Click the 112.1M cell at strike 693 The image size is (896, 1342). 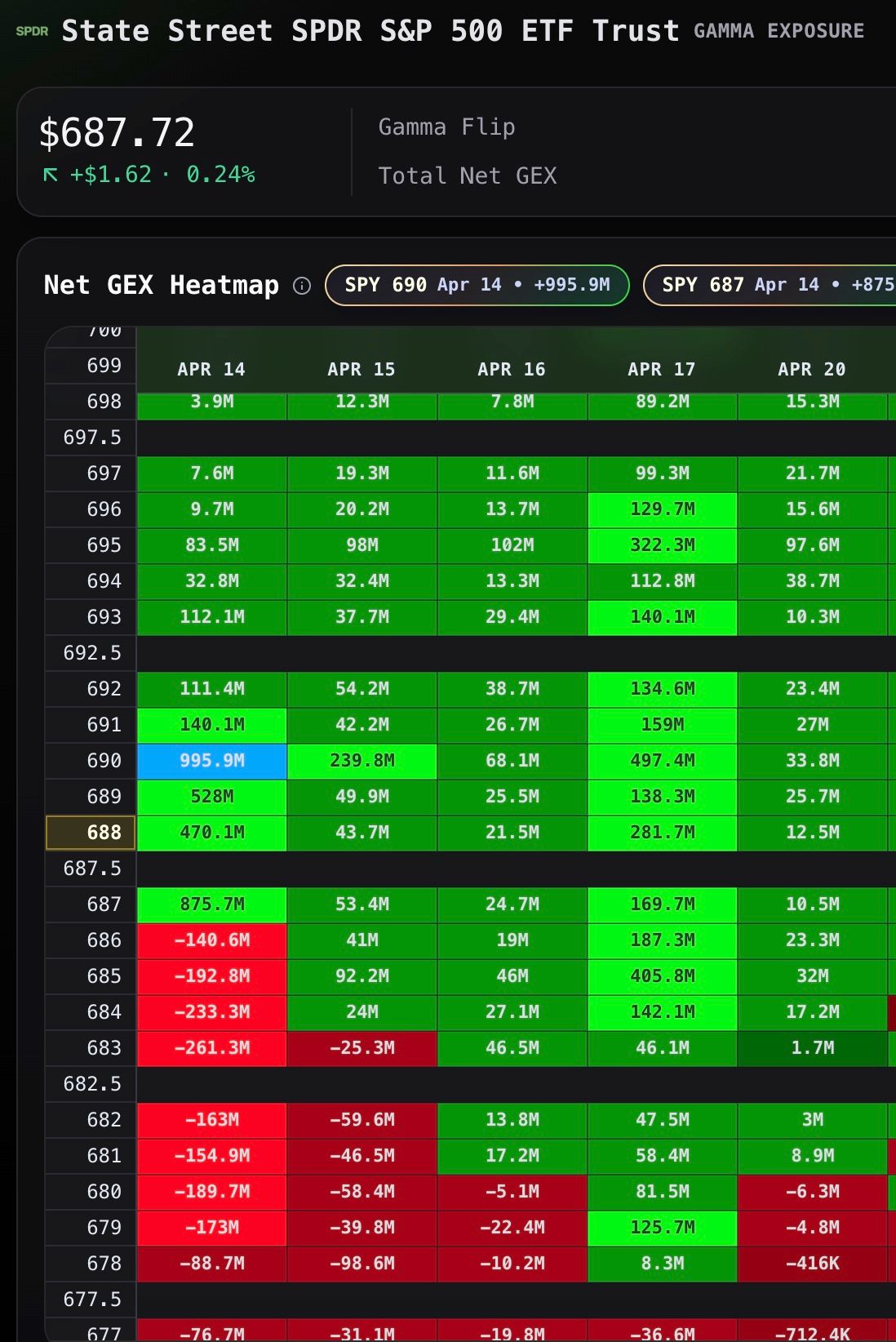[212, 617]
